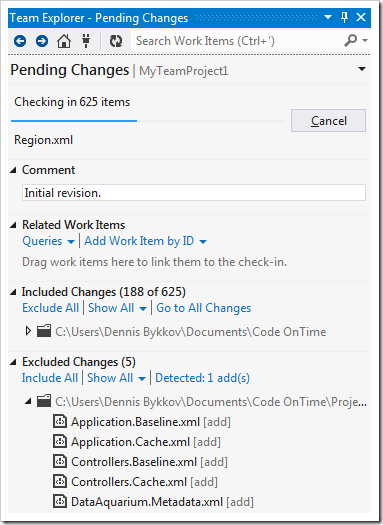Collapse the Comment section

click(x=13, y=170)
